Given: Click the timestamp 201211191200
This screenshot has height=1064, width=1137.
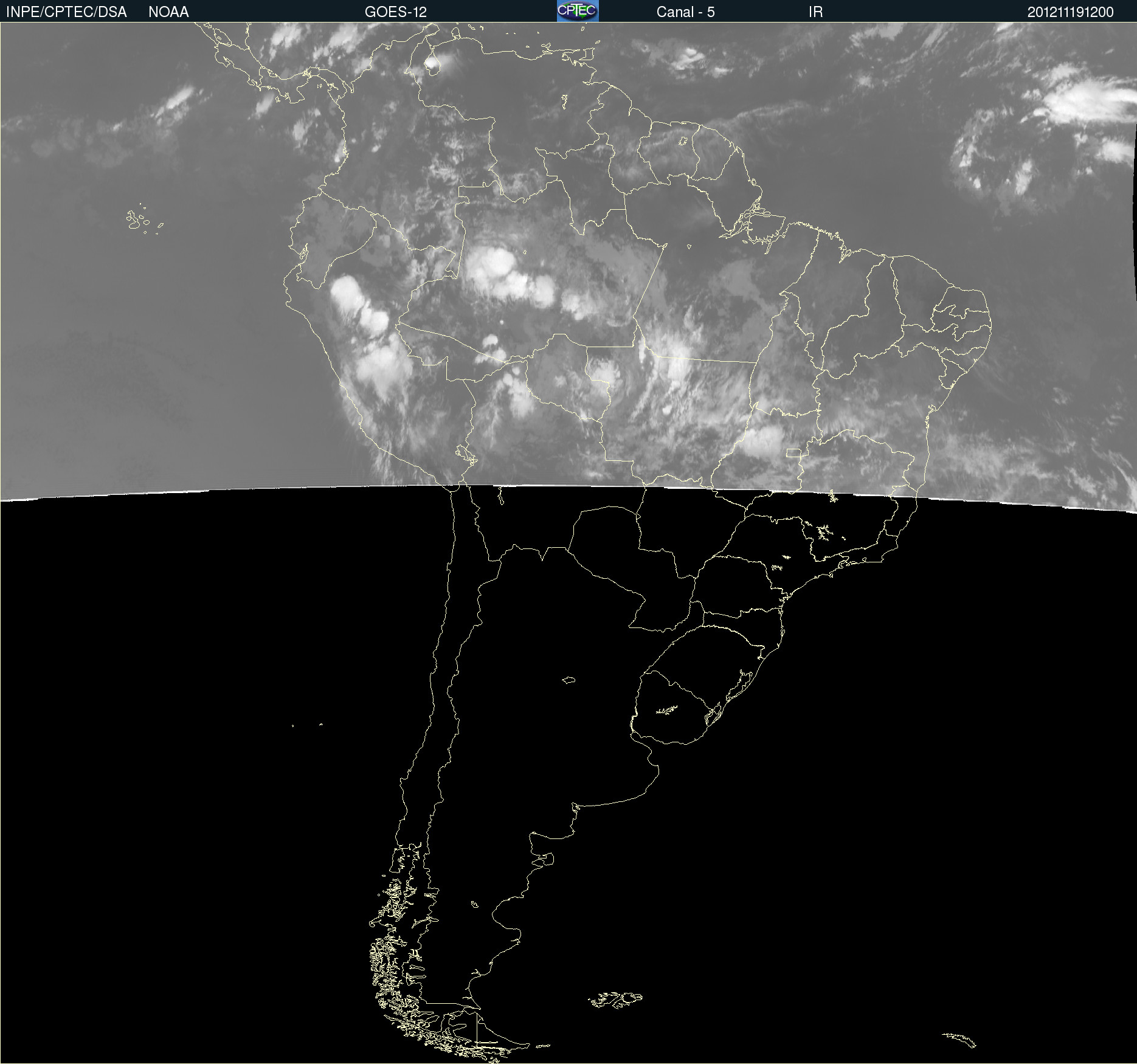Looking at the screenshot, I should click(x=1070, y=12).
